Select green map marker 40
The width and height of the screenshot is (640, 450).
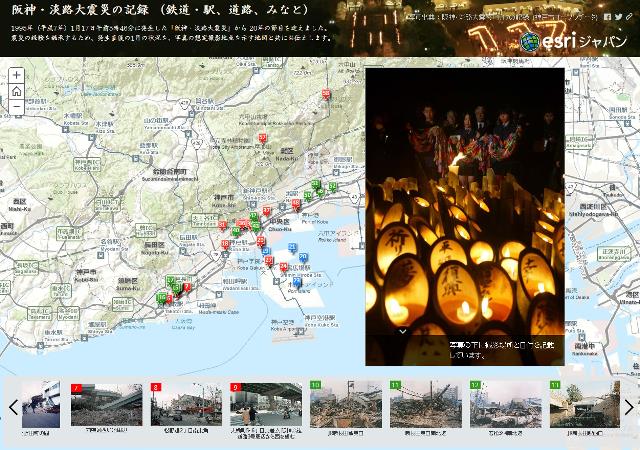pos(236,231)
